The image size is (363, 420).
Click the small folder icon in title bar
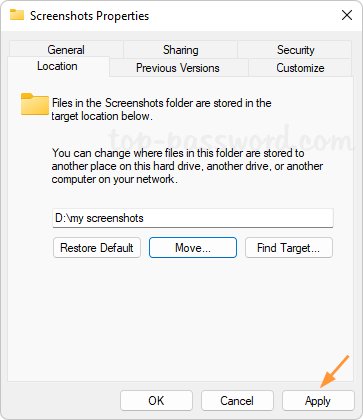point(17,15)
